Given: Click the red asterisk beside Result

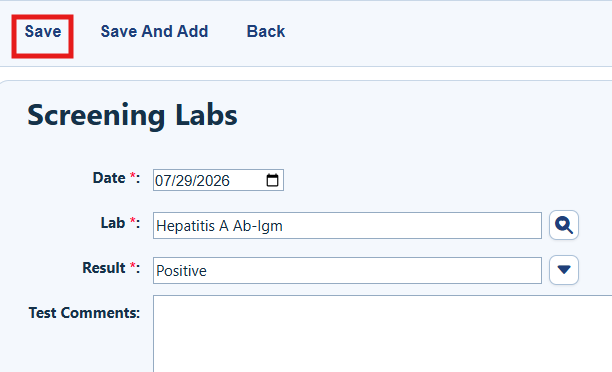Looking at the screenshot, I should 133,266.
